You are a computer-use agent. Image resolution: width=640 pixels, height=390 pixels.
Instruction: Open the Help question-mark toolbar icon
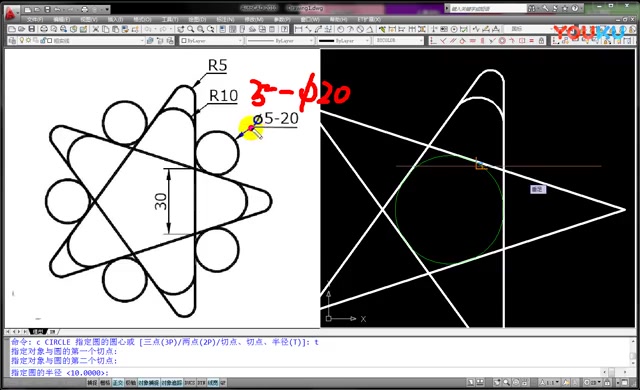285,29
